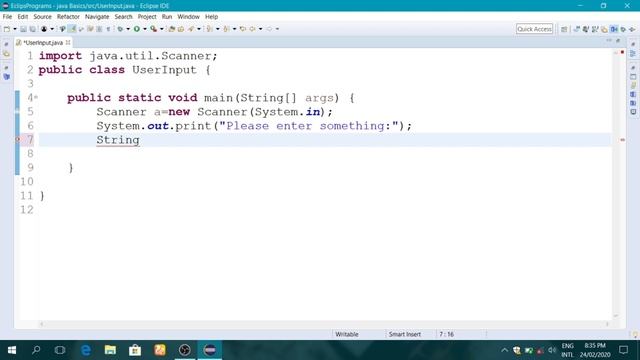Maximize the editor area icon
This screenshot has height=360, width=640.
pyautogui.click(x=618, y=41)
